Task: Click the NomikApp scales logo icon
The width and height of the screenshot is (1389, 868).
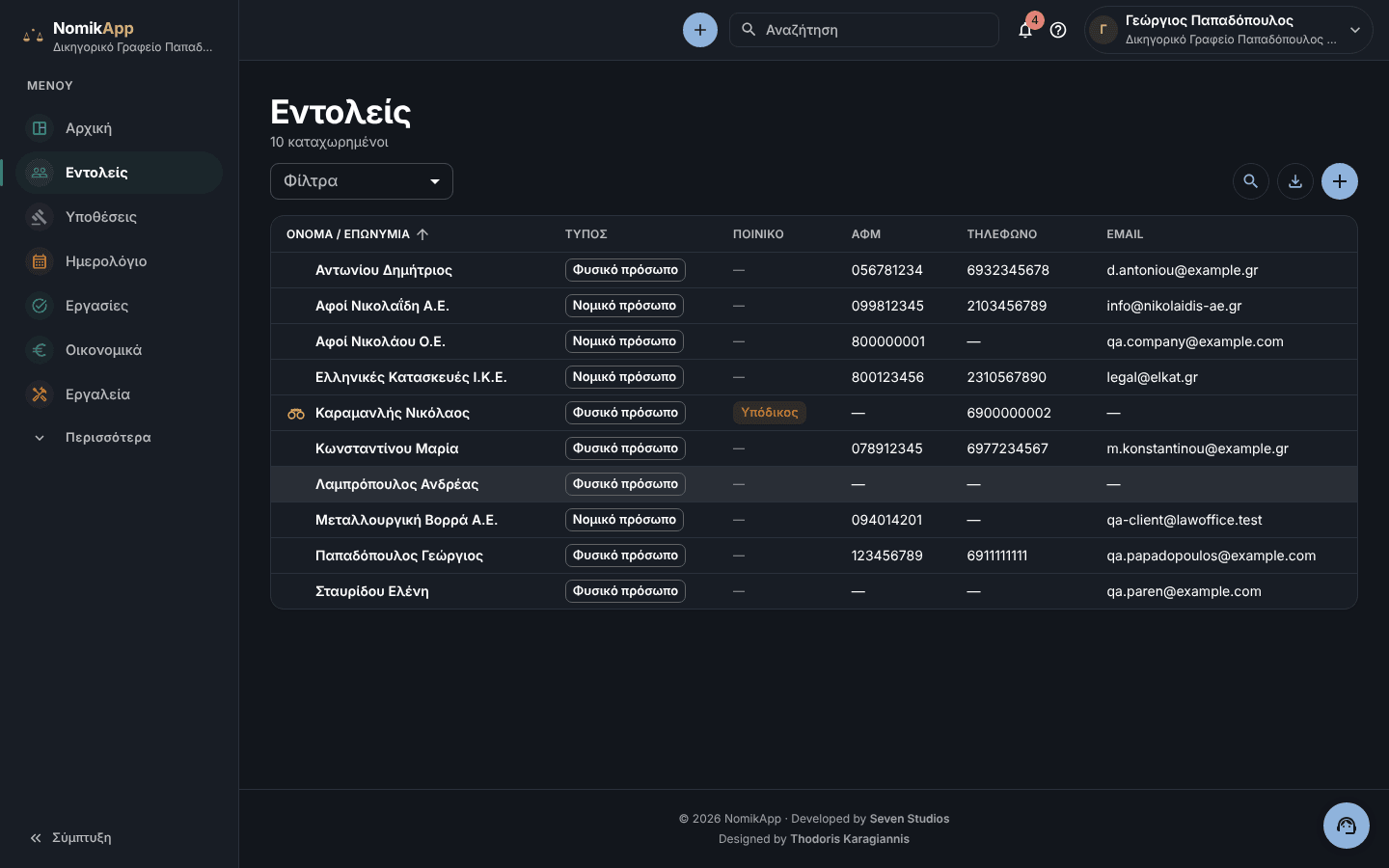Action: tap(33, 36)
